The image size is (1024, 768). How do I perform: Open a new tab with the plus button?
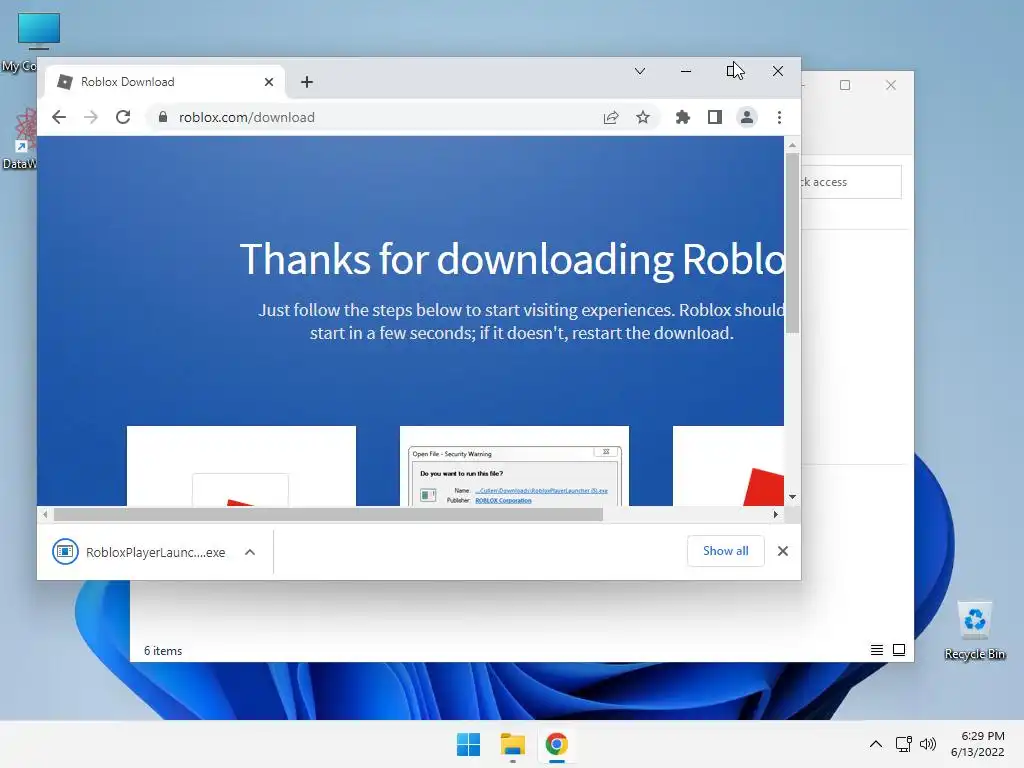(x=307, y=82)
